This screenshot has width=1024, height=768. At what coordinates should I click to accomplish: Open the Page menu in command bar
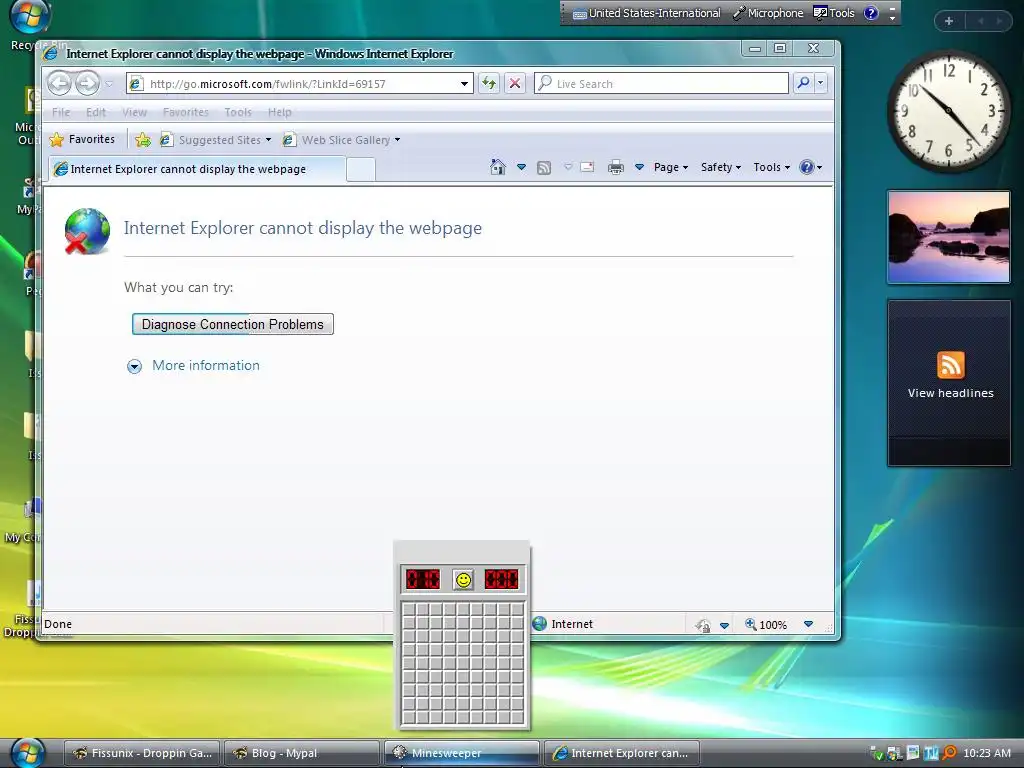click(x=671, y=167)
